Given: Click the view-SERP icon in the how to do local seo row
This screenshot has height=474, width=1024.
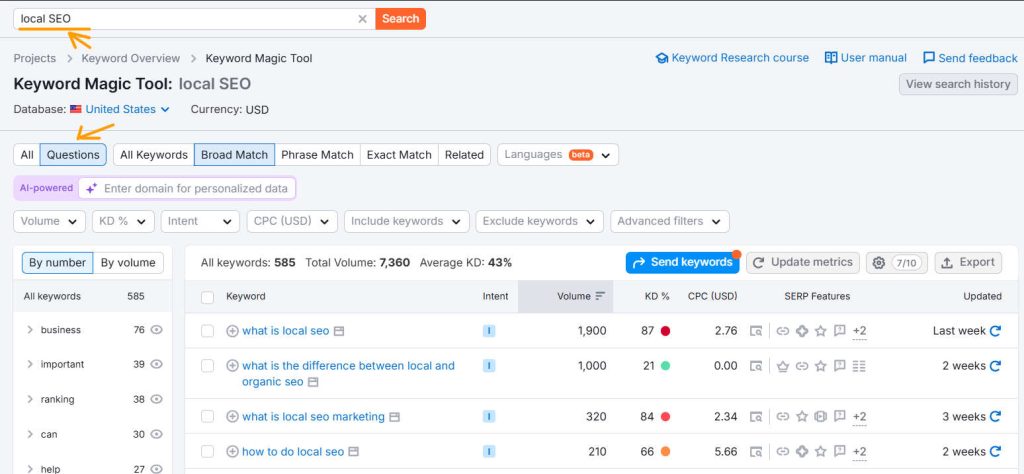Looking at the screenshot, I should [756, 451].
